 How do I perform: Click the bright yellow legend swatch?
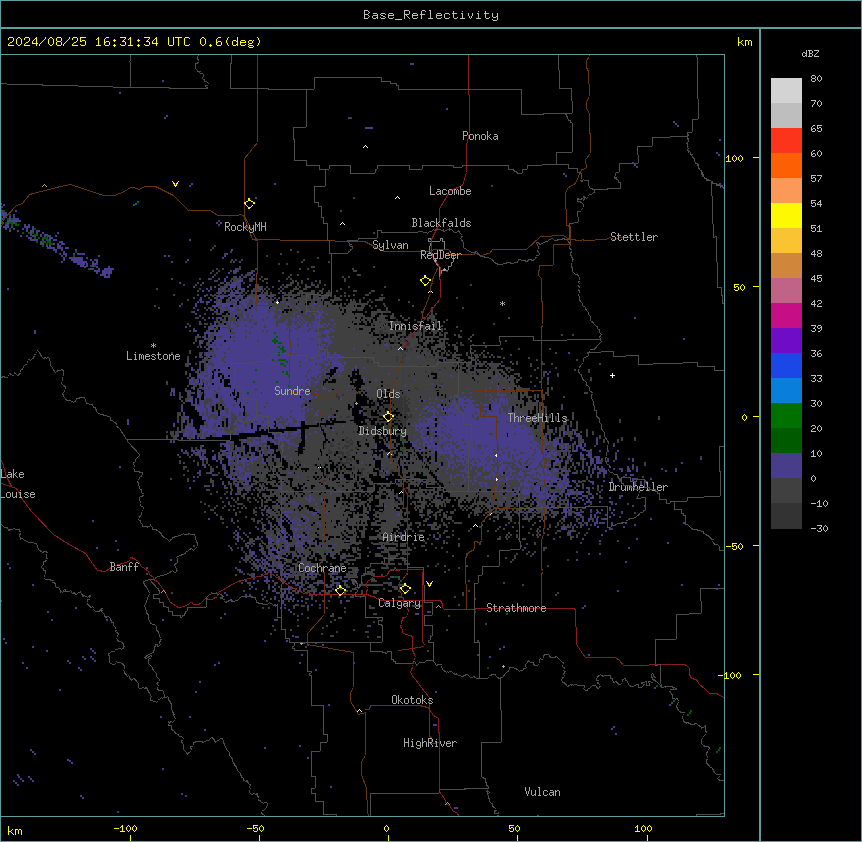[x=786, y=215]
